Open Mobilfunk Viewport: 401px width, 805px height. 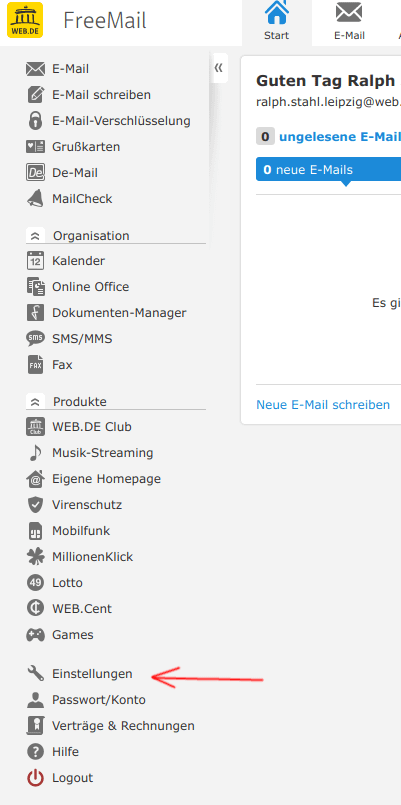(81, 531)
